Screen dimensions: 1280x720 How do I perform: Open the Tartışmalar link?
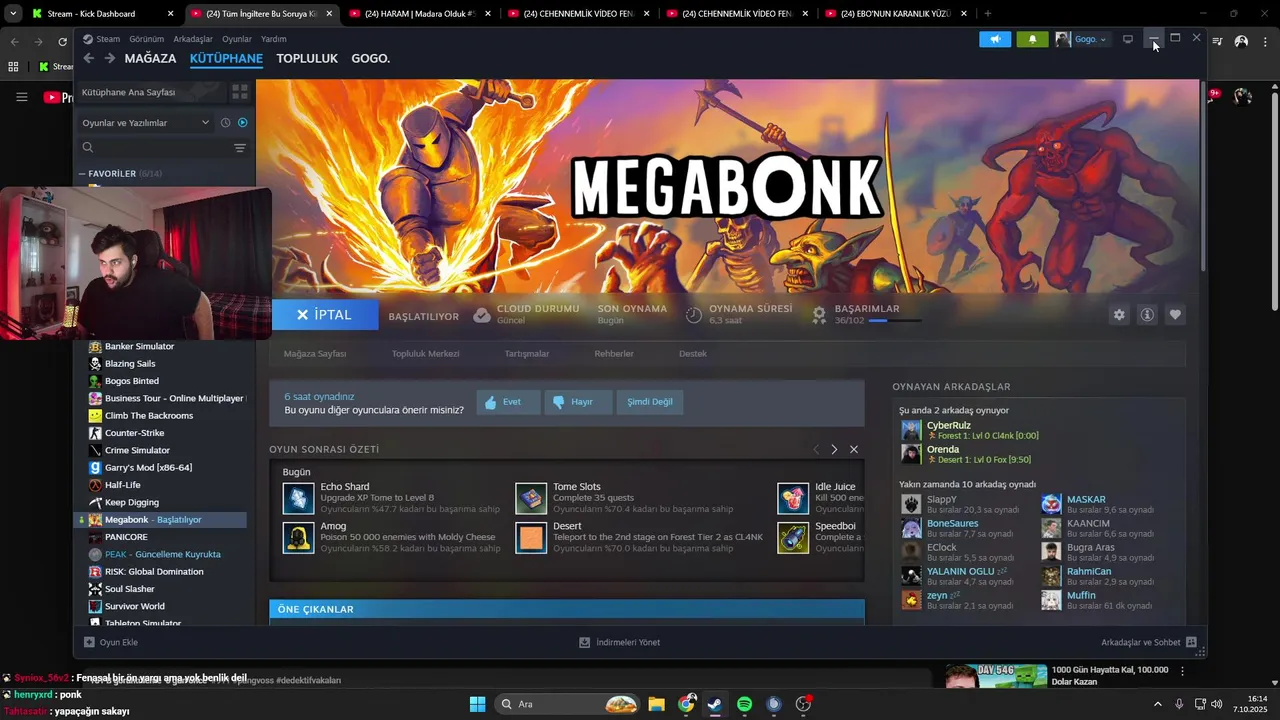click(527, 354)
